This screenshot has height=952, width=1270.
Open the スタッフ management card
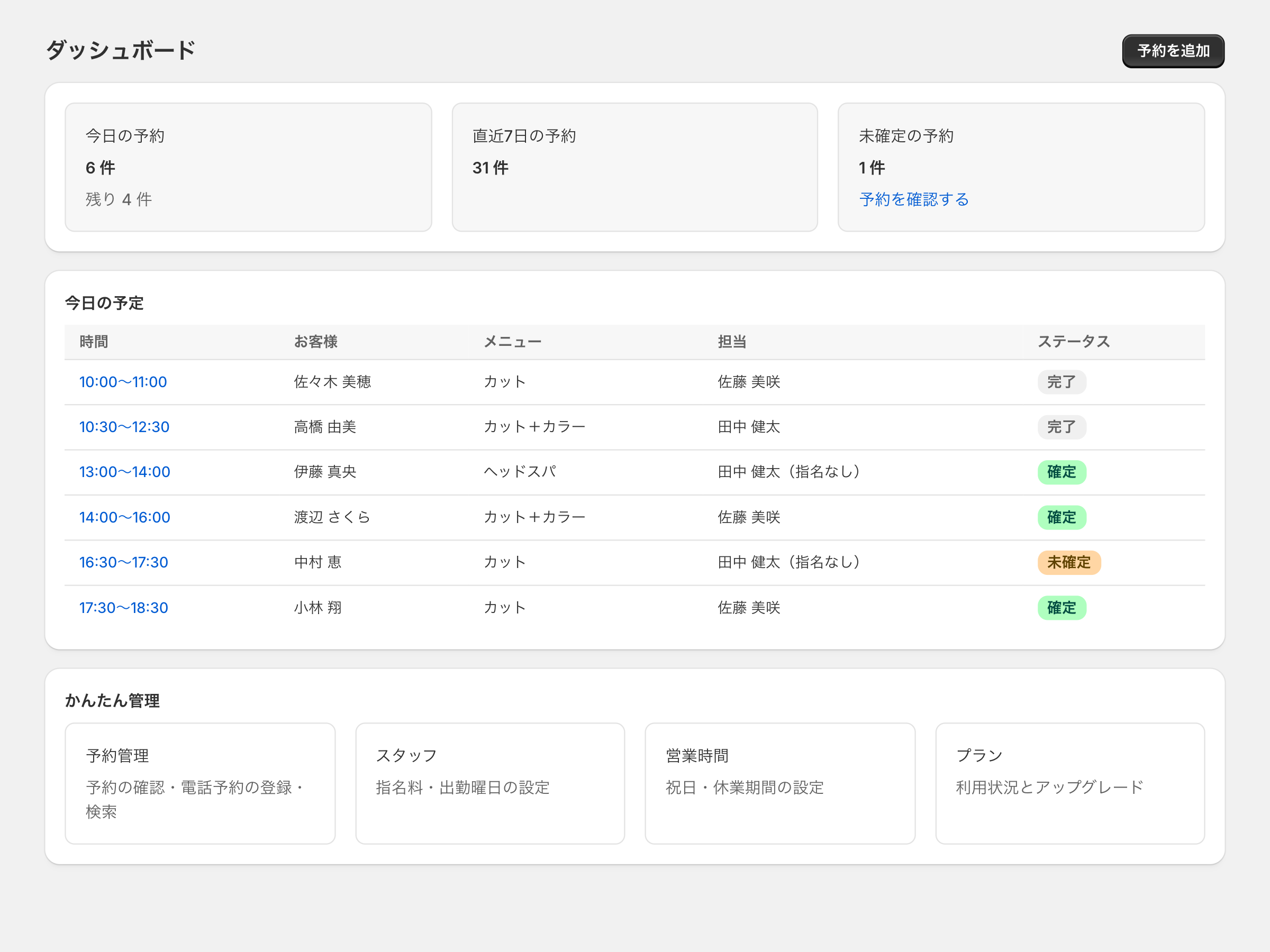click(489, 783)
